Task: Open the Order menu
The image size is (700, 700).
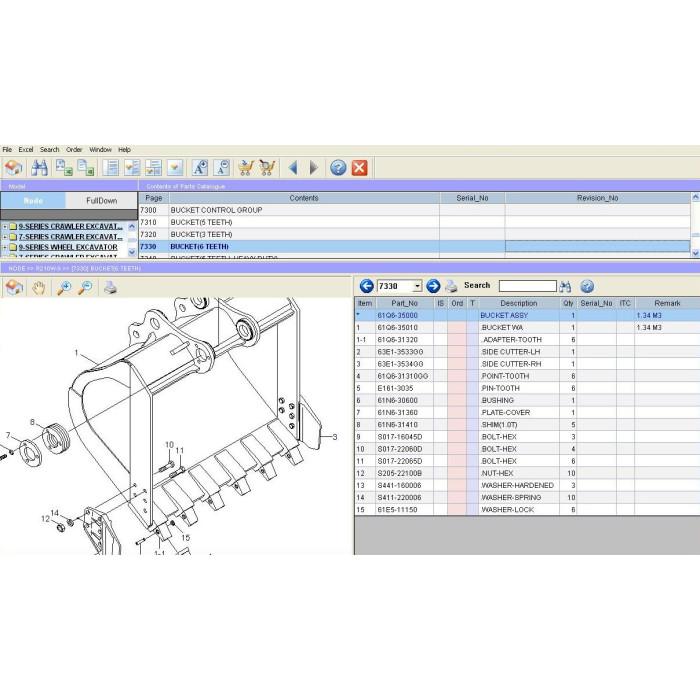Action: (x=74, y=150)
